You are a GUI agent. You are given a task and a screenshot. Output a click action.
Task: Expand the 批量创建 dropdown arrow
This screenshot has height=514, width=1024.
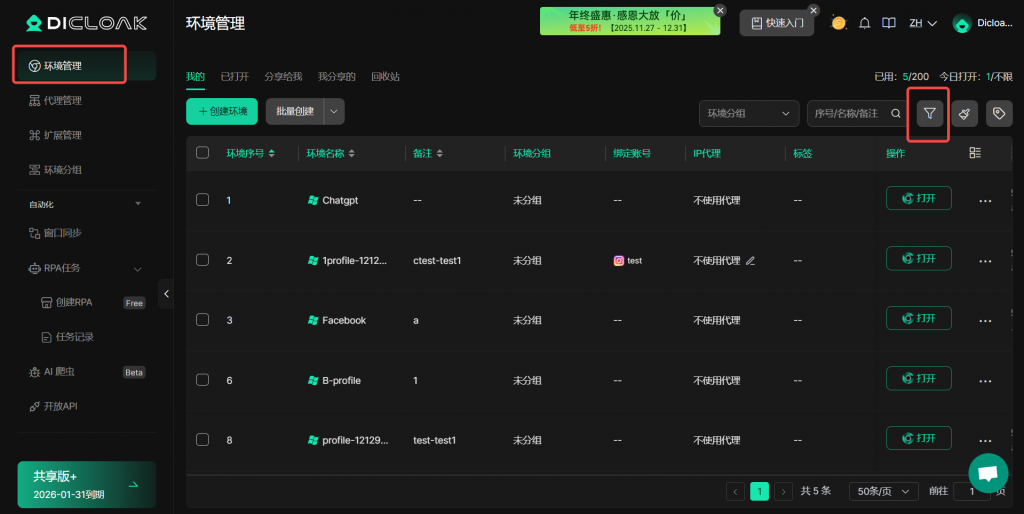click(335, 112)
